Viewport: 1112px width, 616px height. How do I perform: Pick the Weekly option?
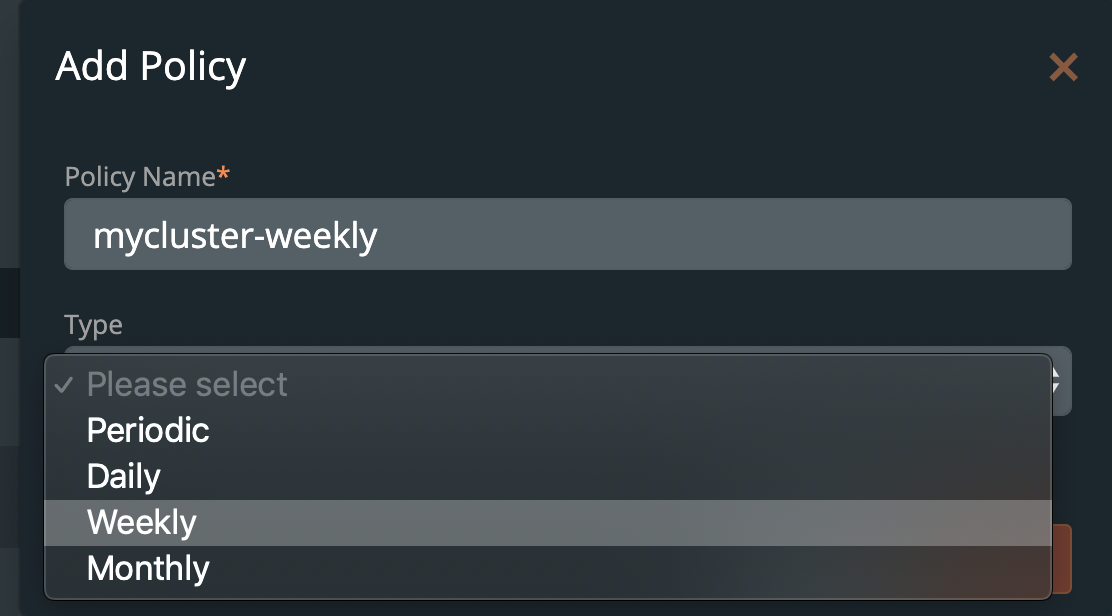[x=142, y=522]
